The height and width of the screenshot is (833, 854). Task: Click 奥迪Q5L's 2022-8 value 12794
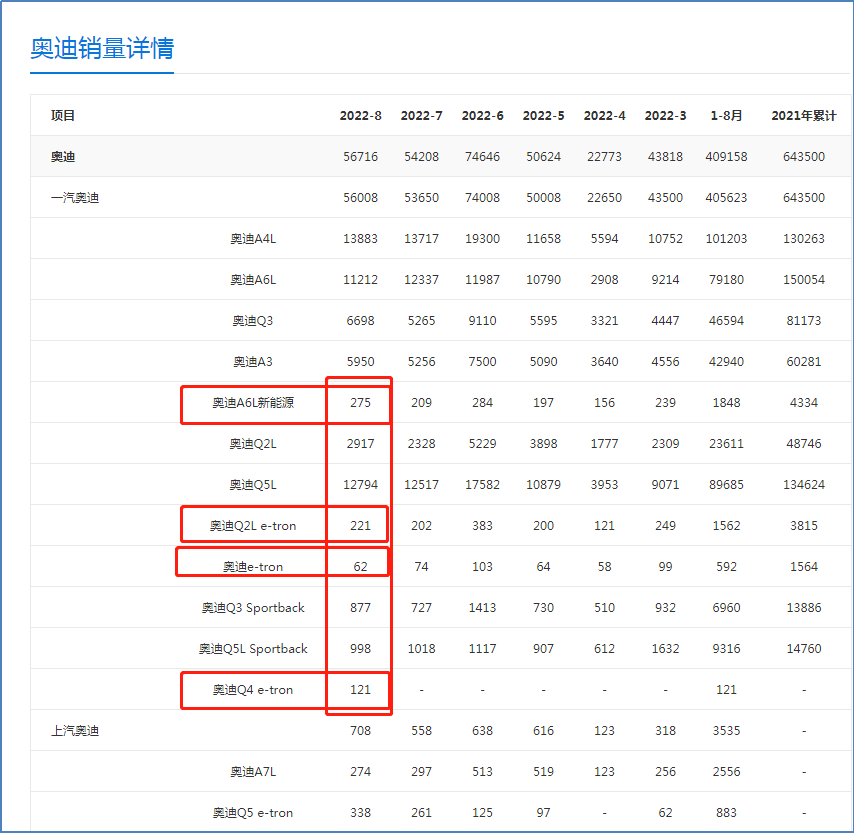(361, 485)
